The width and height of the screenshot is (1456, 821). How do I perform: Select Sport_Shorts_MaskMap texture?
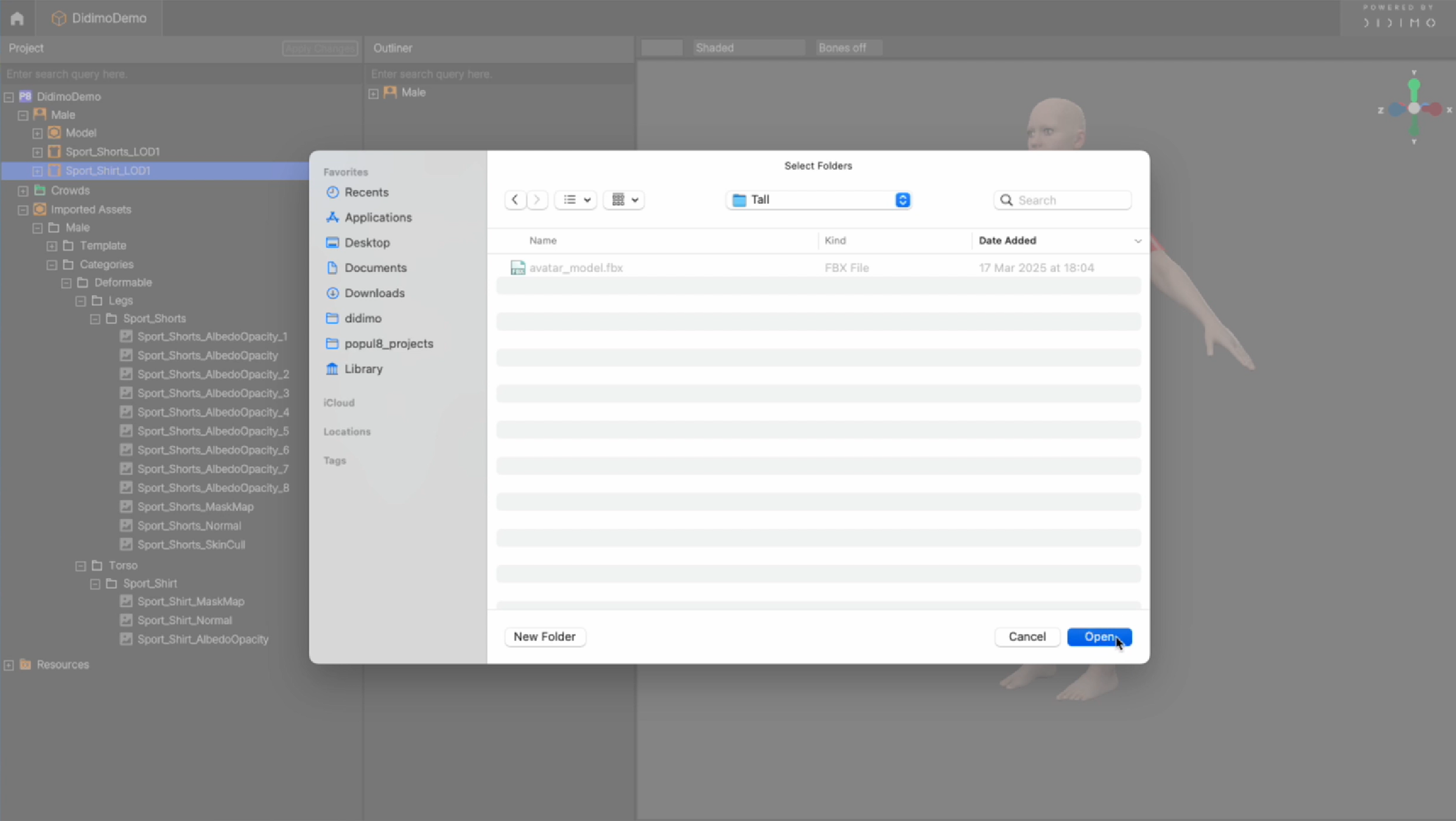click(x=195, y=507)
